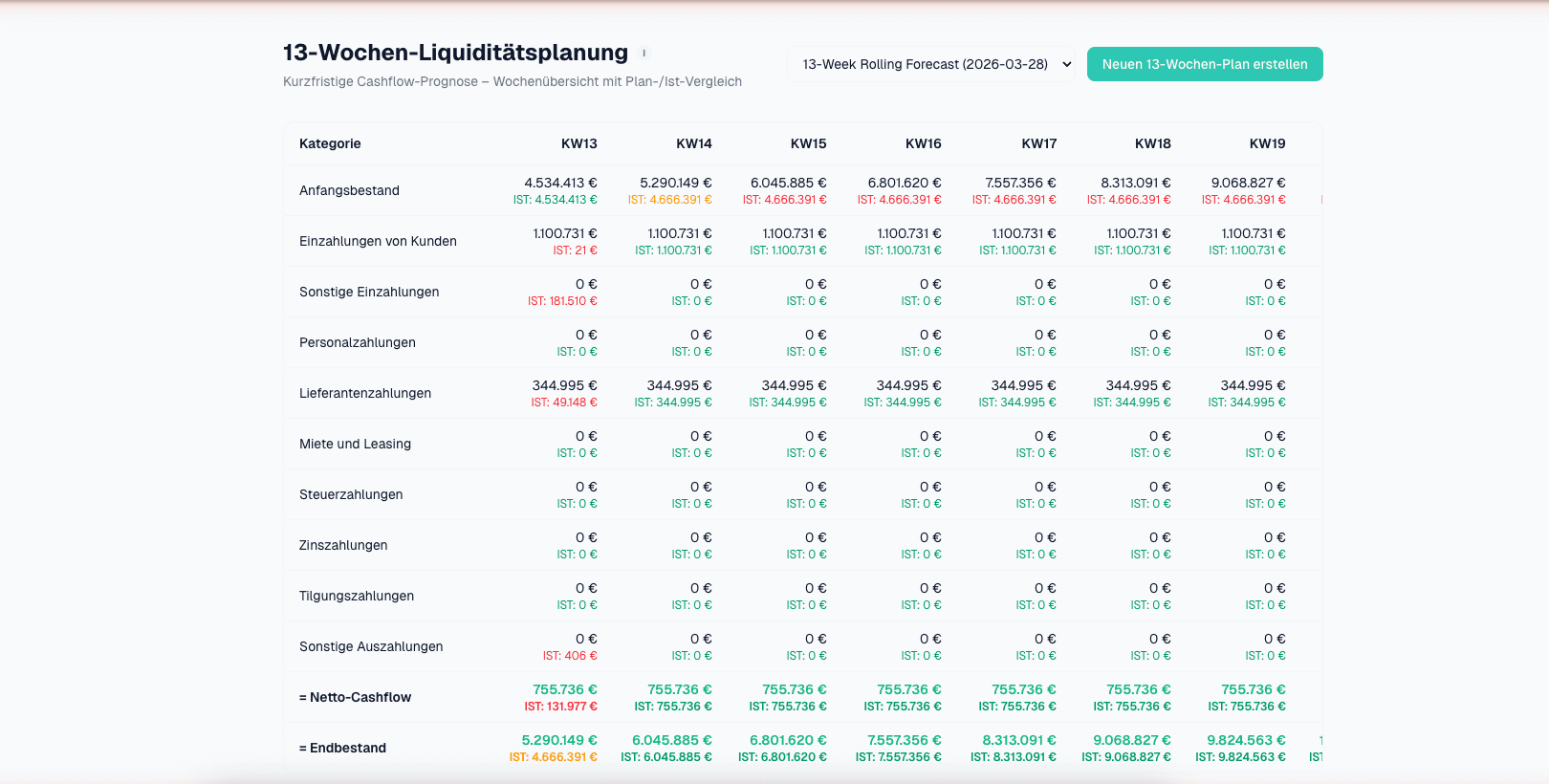Click 'Neuen 13-Wochen-Plan erstellen' button

[1204, 64]
